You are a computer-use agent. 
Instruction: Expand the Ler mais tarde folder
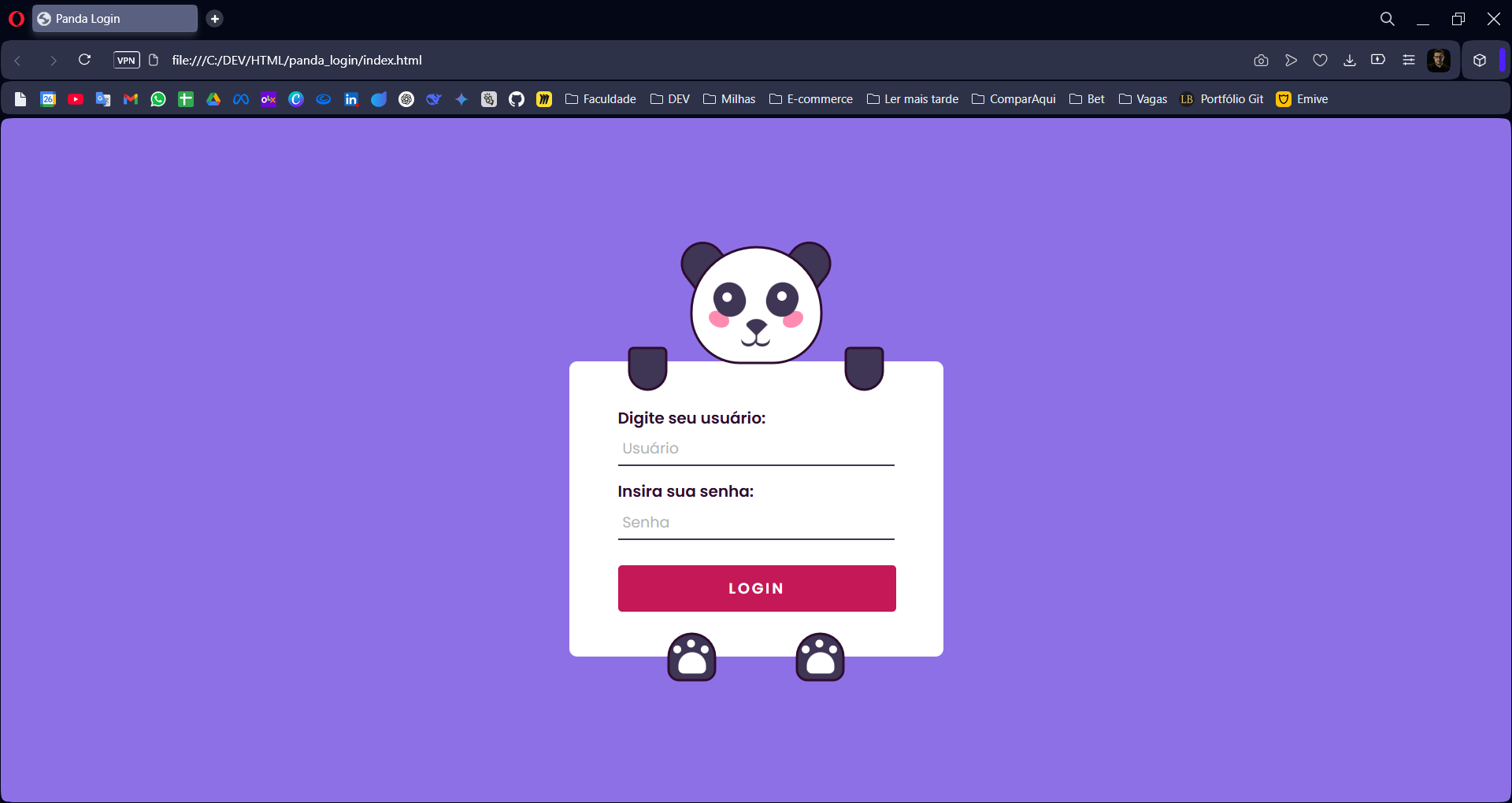tap(913, 99)
